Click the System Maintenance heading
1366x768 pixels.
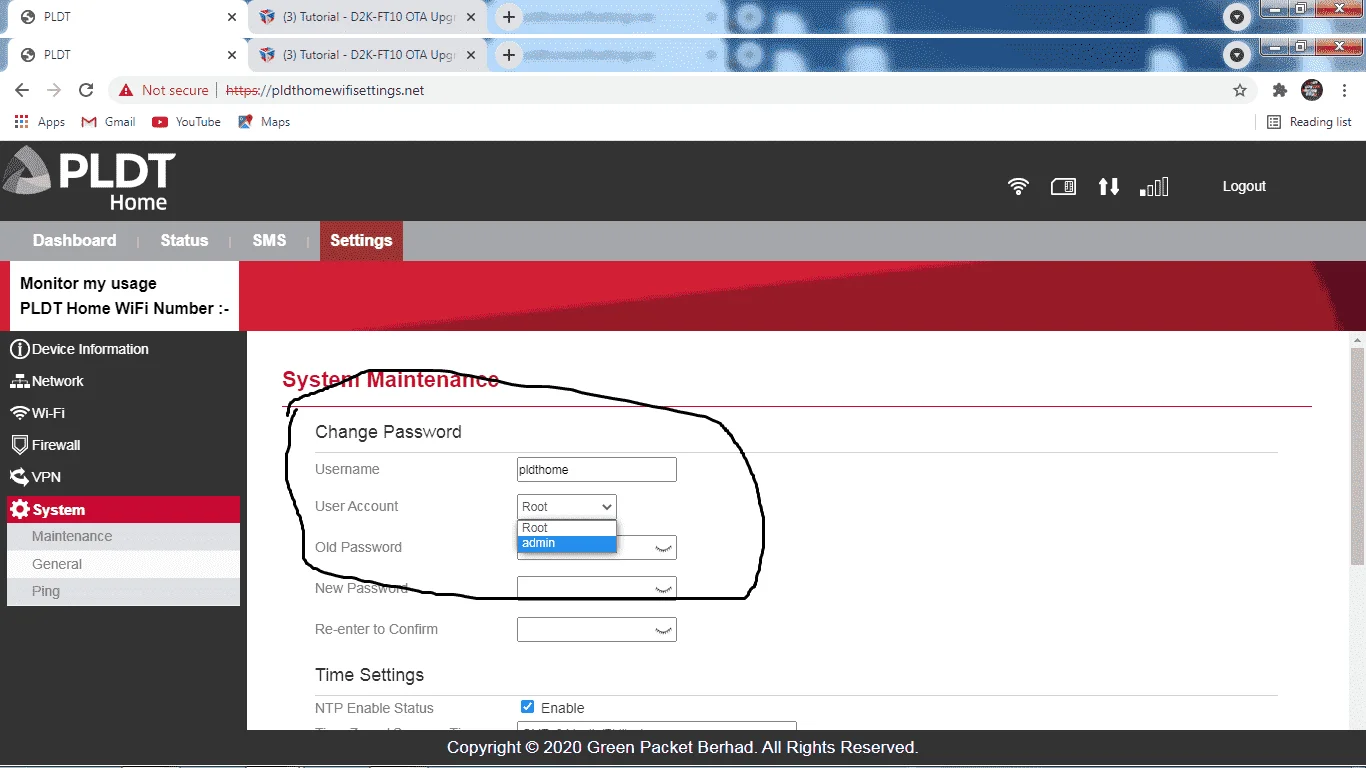coord(390,379)
